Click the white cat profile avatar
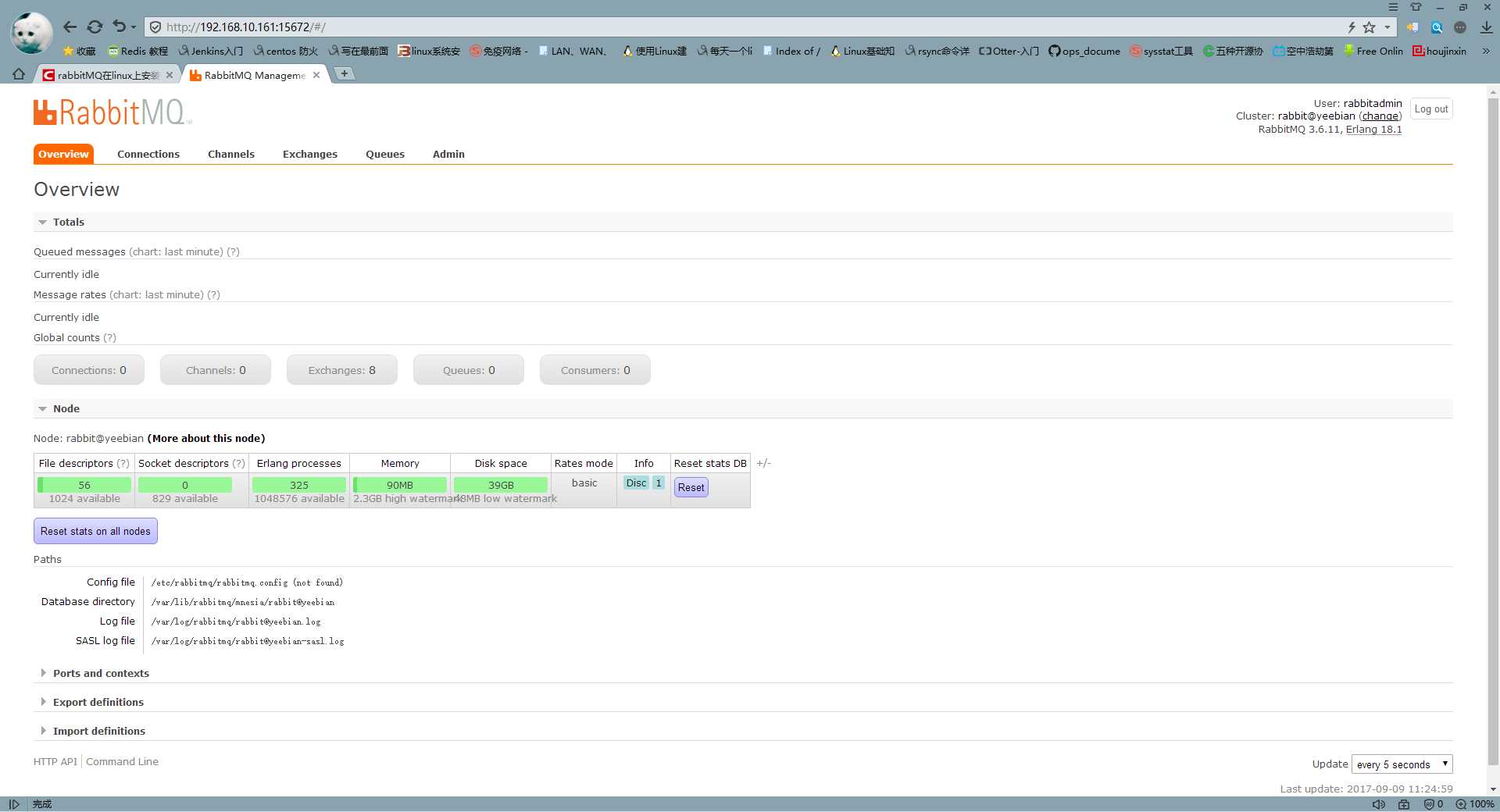The width and height of the screenshot is (1500, 812). point(31,33)
